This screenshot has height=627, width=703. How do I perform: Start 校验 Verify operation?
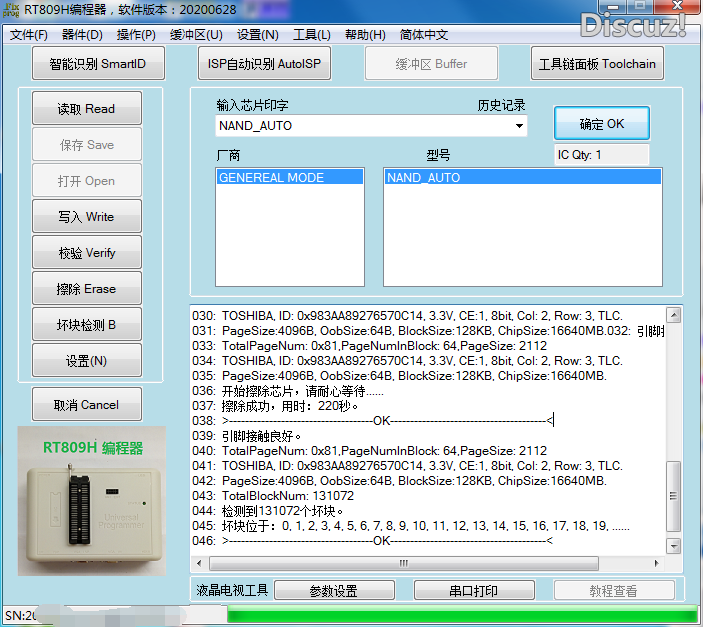coord(87,253)
